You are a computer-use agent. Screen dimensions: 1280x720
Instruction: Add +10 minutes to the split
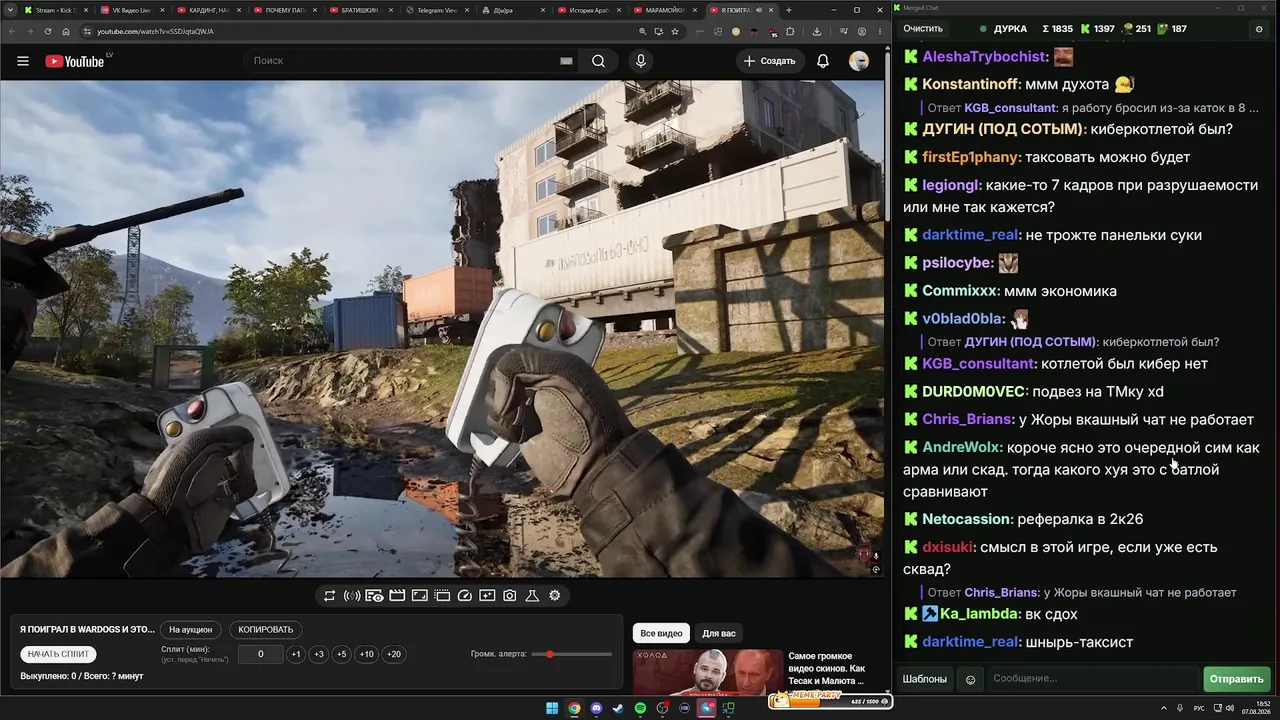tap(367, 654)
